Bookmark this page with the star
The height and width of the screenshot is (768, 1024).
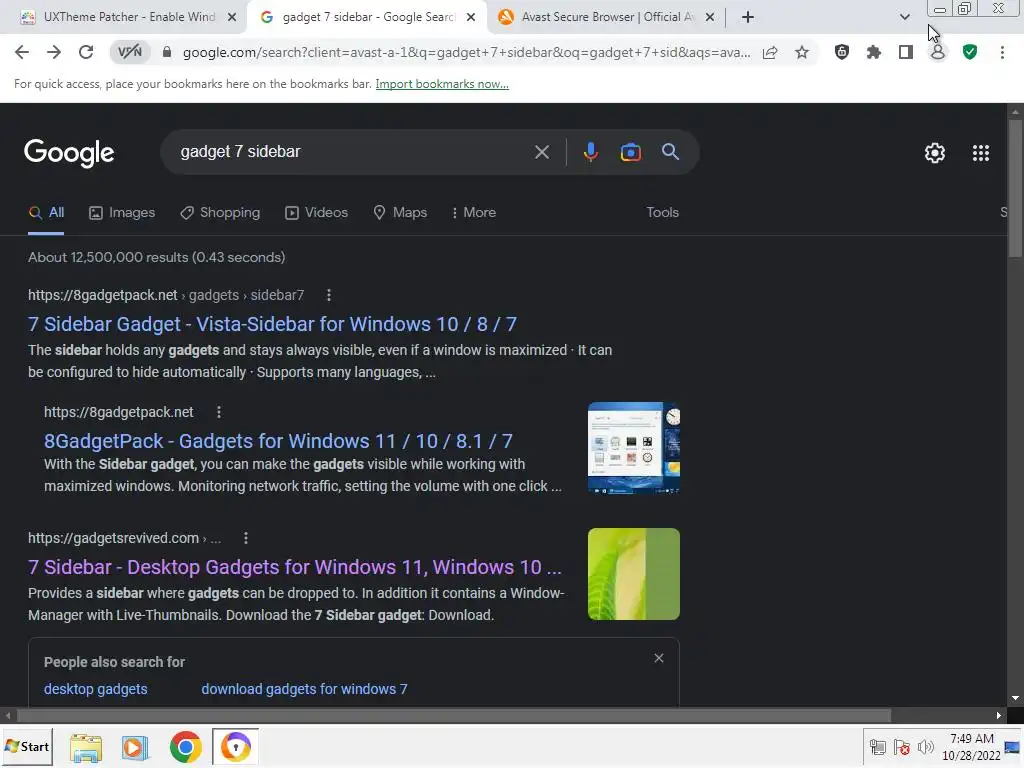pyautogui.click(x=802, y=52)
